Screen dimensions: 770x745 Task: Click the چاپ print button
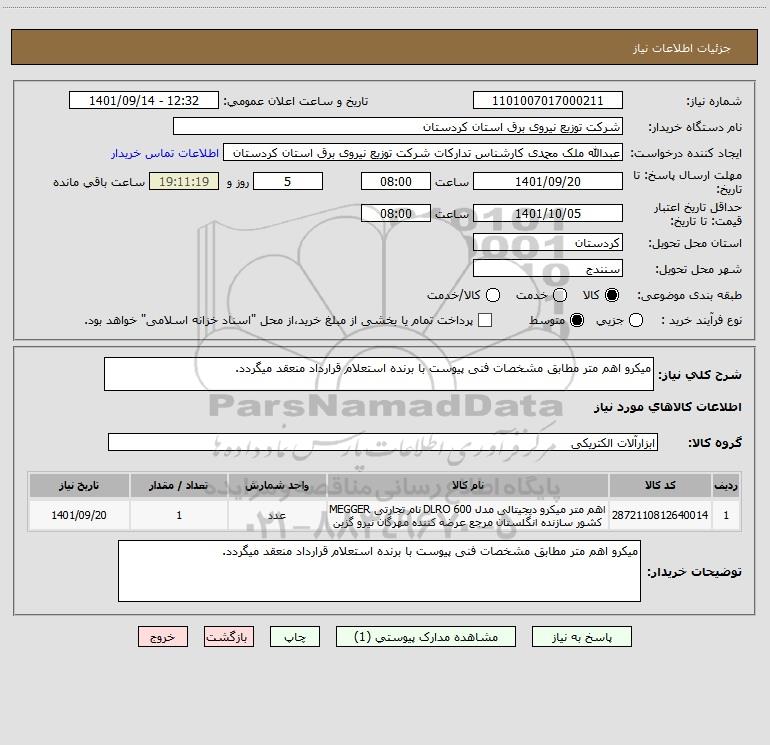(x=295, y=636)
